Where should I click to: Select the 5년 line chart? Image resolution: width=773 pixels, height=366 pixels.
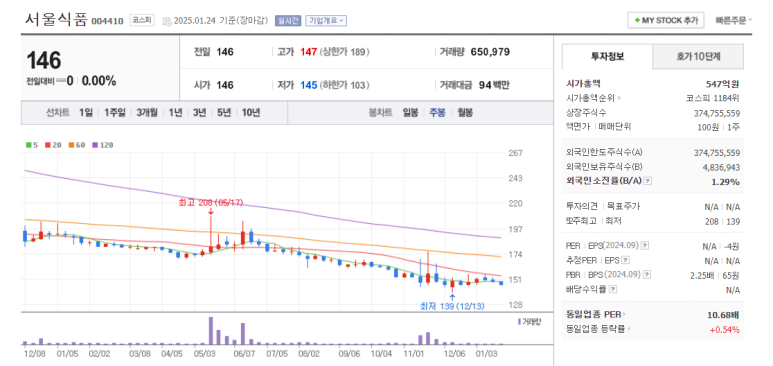224,112
